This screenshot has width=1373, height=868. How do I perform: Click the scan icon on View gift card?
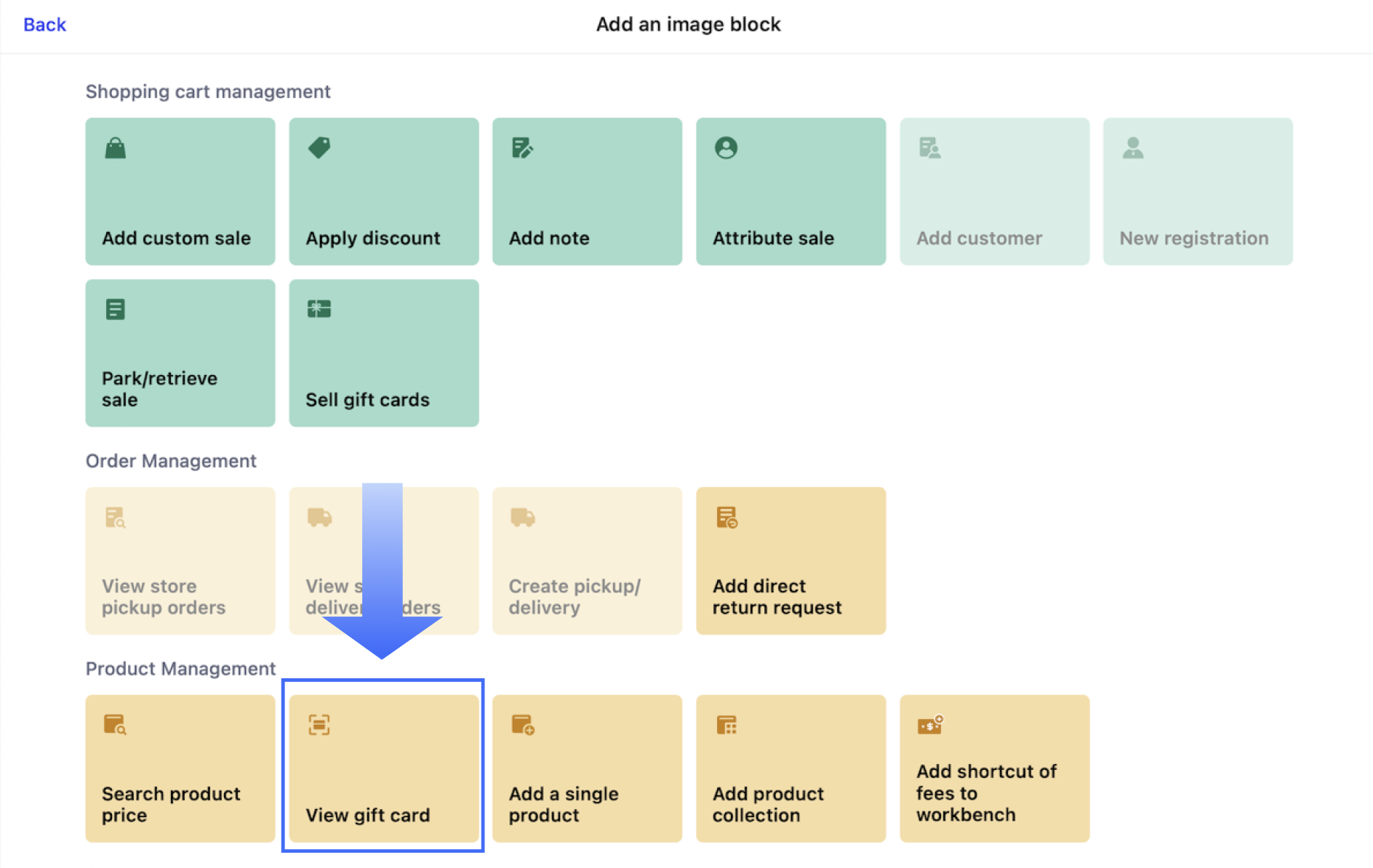click(319, 725)
